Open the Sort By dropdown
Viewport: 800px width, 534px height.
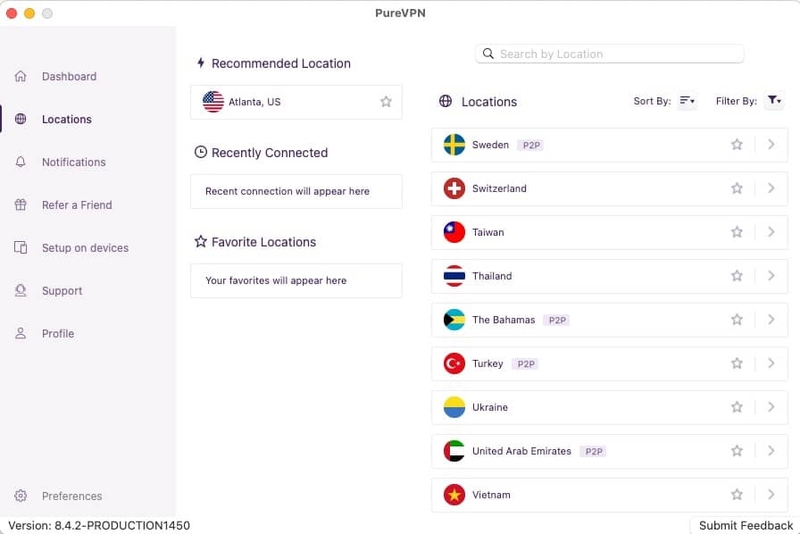tap(687, 100)
